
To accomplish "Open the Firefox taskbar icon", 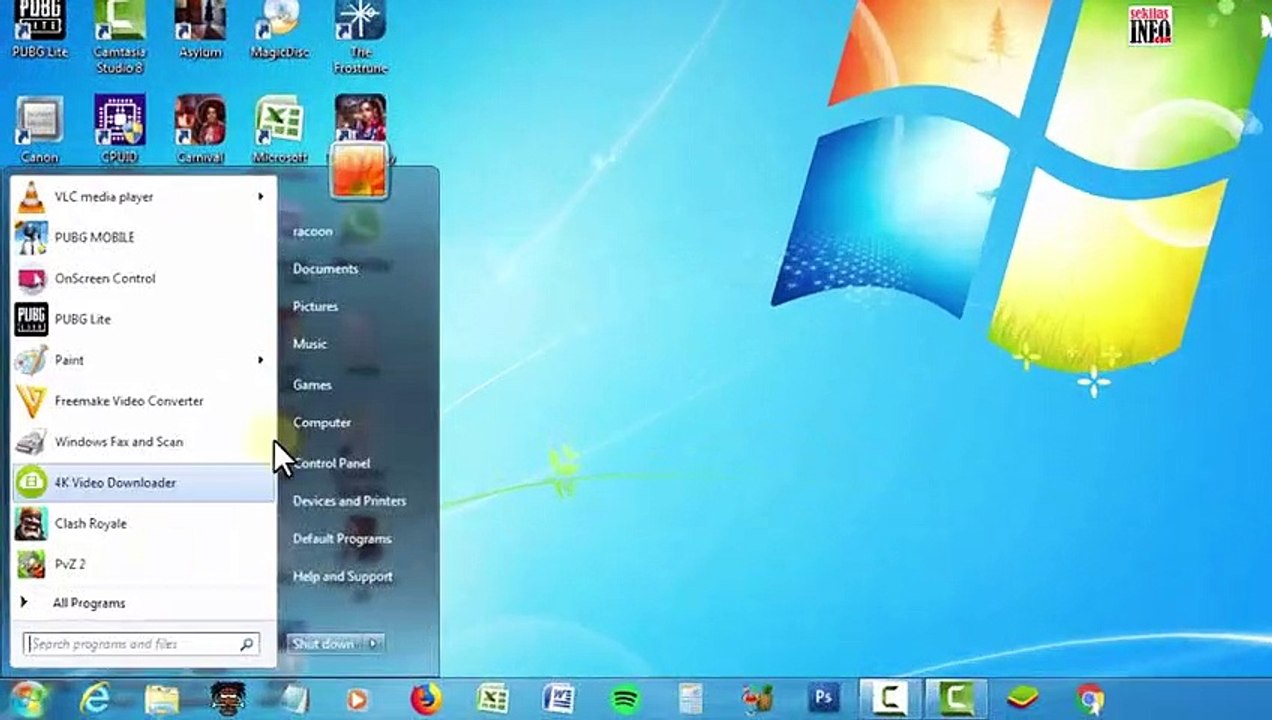I will point(426,699).
